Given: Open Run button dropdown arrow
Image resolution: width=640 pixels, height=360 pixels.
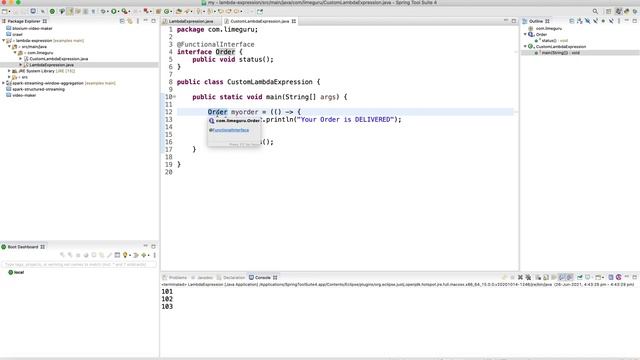Looking at the screenshot, I should [x=118, y=11].
